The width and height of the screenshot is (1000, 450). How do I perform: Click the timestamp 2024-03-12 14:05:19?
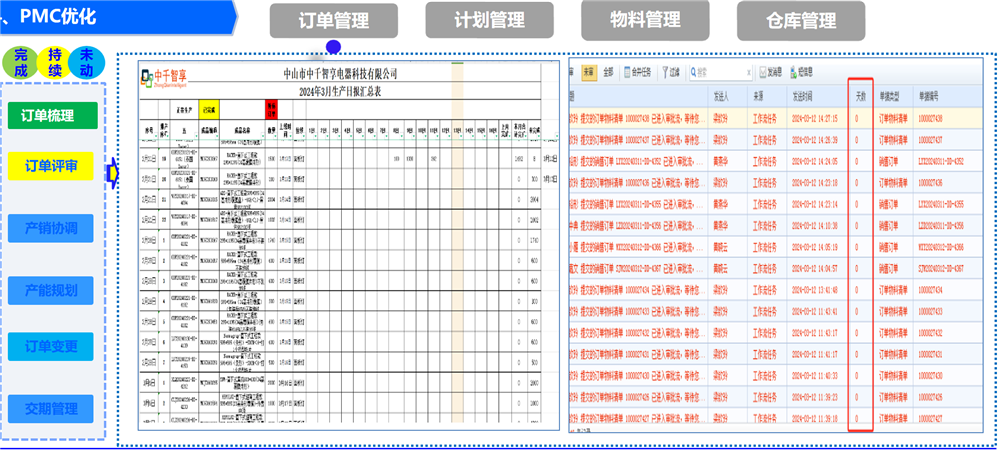[814, 247]
